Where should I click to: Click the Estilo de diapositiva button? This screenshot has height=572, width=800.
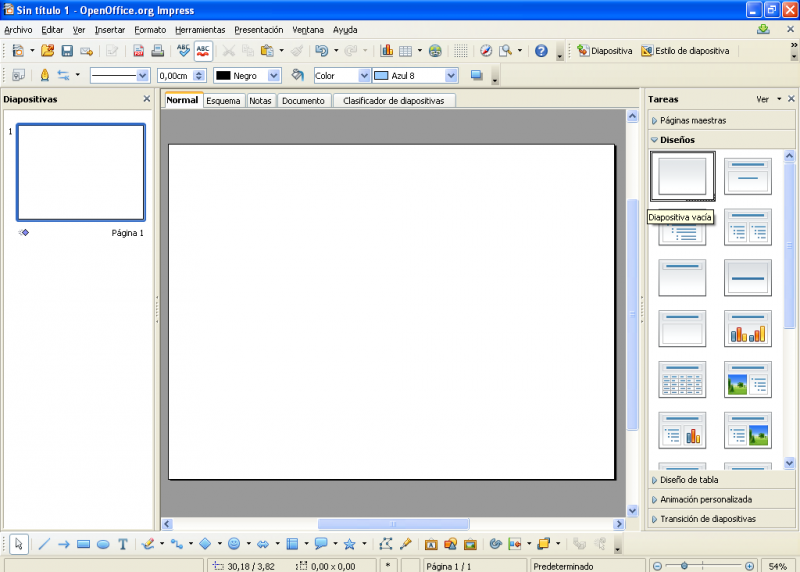pyautogui.click(x=686, y=51)
